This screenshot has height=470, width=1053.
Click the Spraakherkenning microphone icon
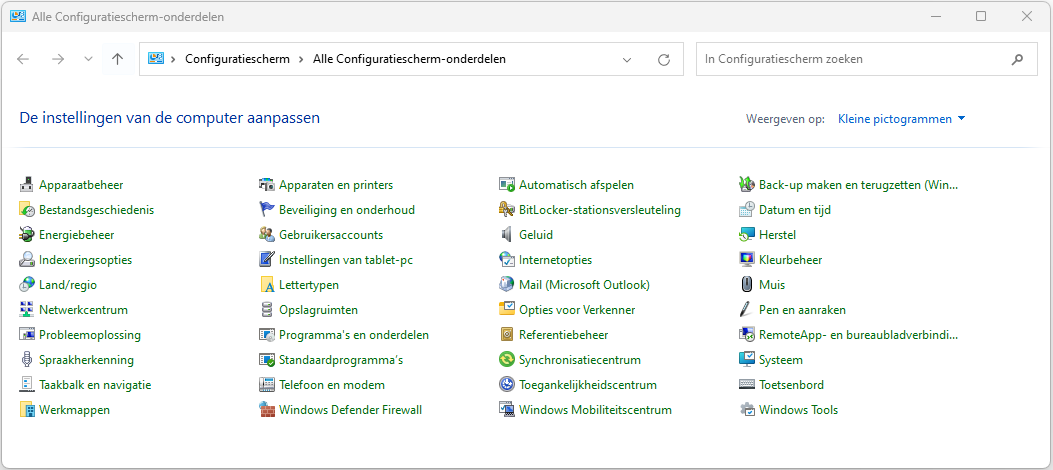[x=27, y=360]
